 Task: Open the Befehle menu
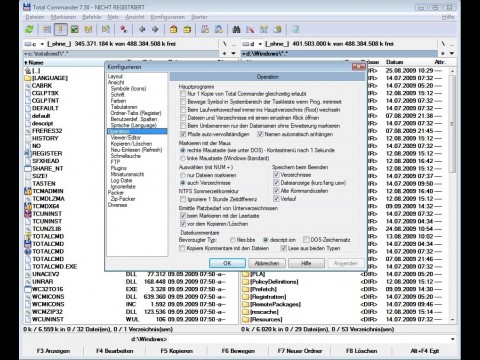(92, 17)
